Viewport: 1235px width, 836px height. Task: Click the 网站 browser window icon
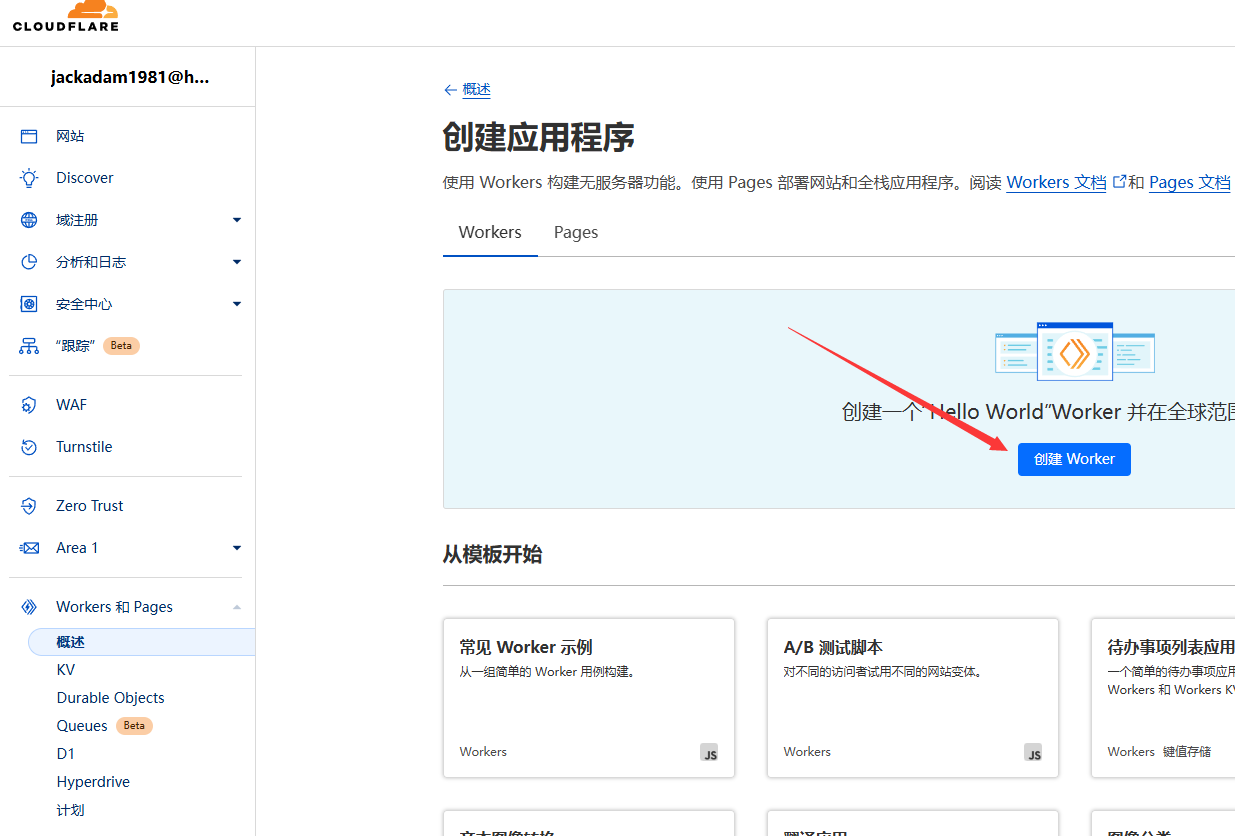point(29,136)
